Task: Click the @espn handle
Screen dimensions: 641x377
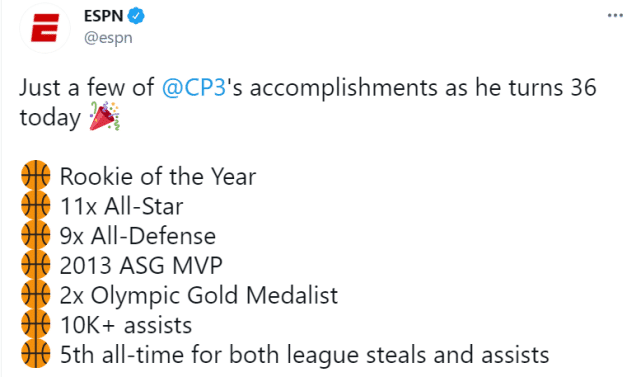Action: pyautogui.click(x=108, y=38)
